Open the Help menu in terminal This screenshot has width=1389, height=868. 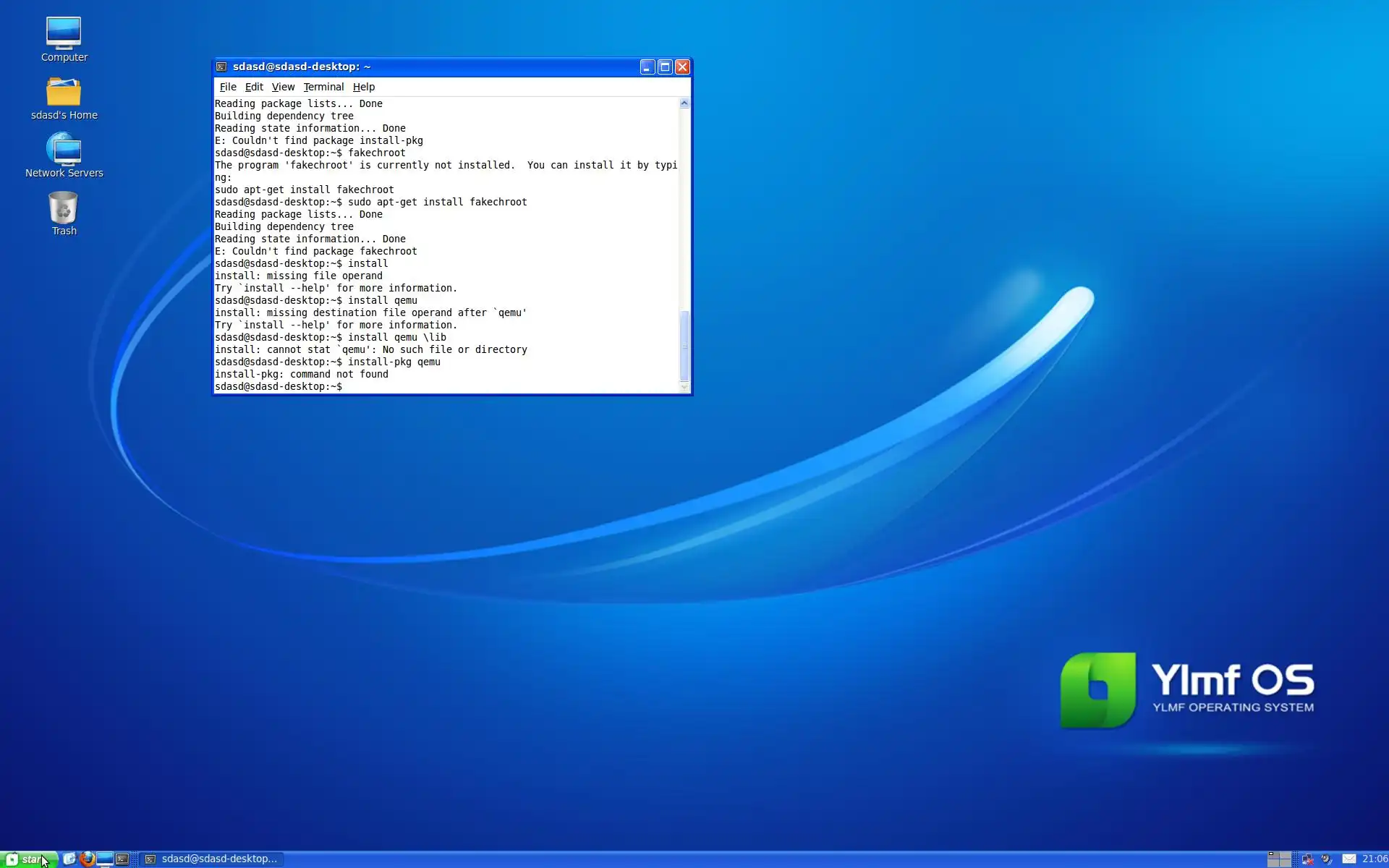point(363,87)
